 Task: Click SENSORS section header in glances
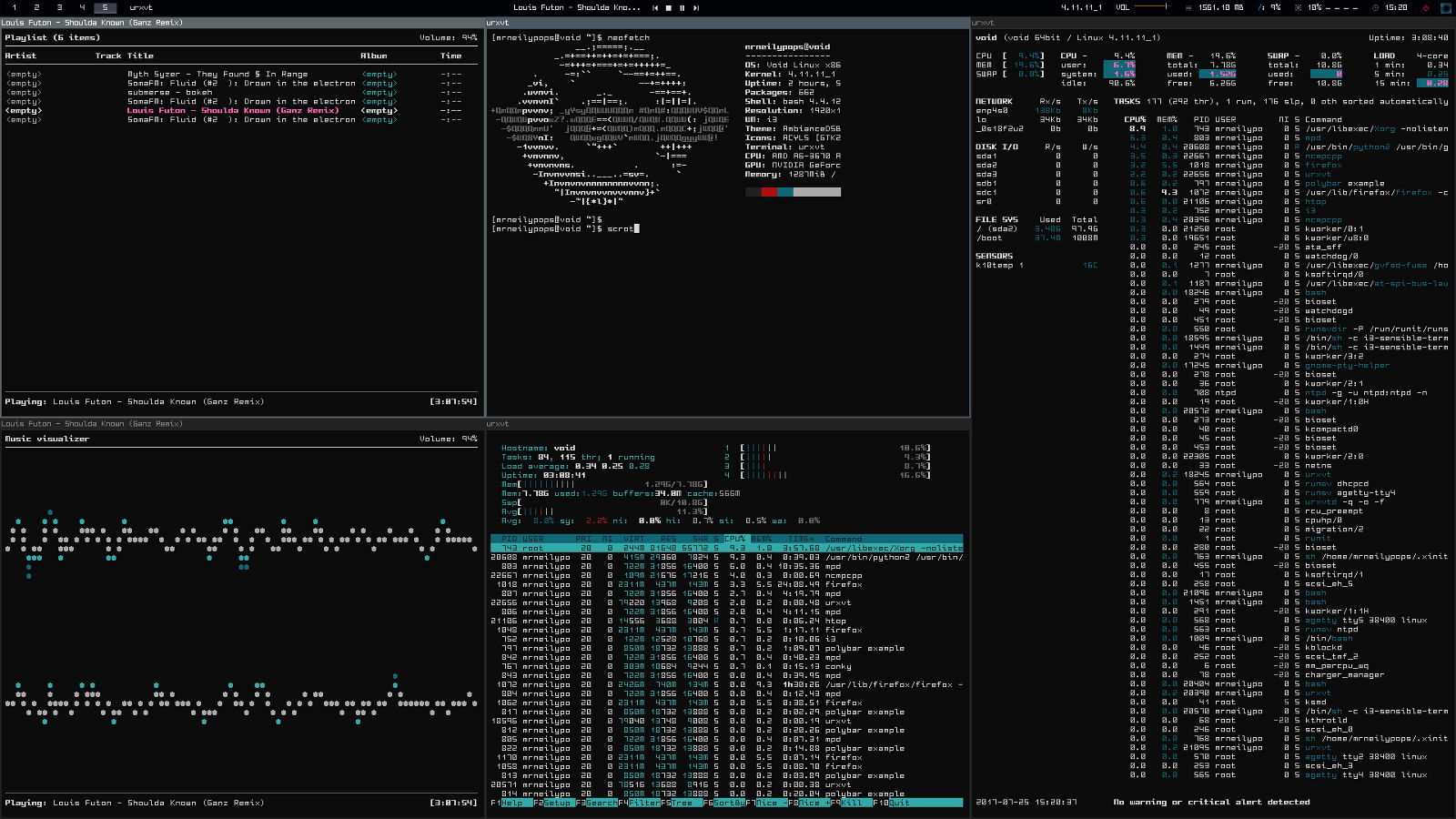994,257
